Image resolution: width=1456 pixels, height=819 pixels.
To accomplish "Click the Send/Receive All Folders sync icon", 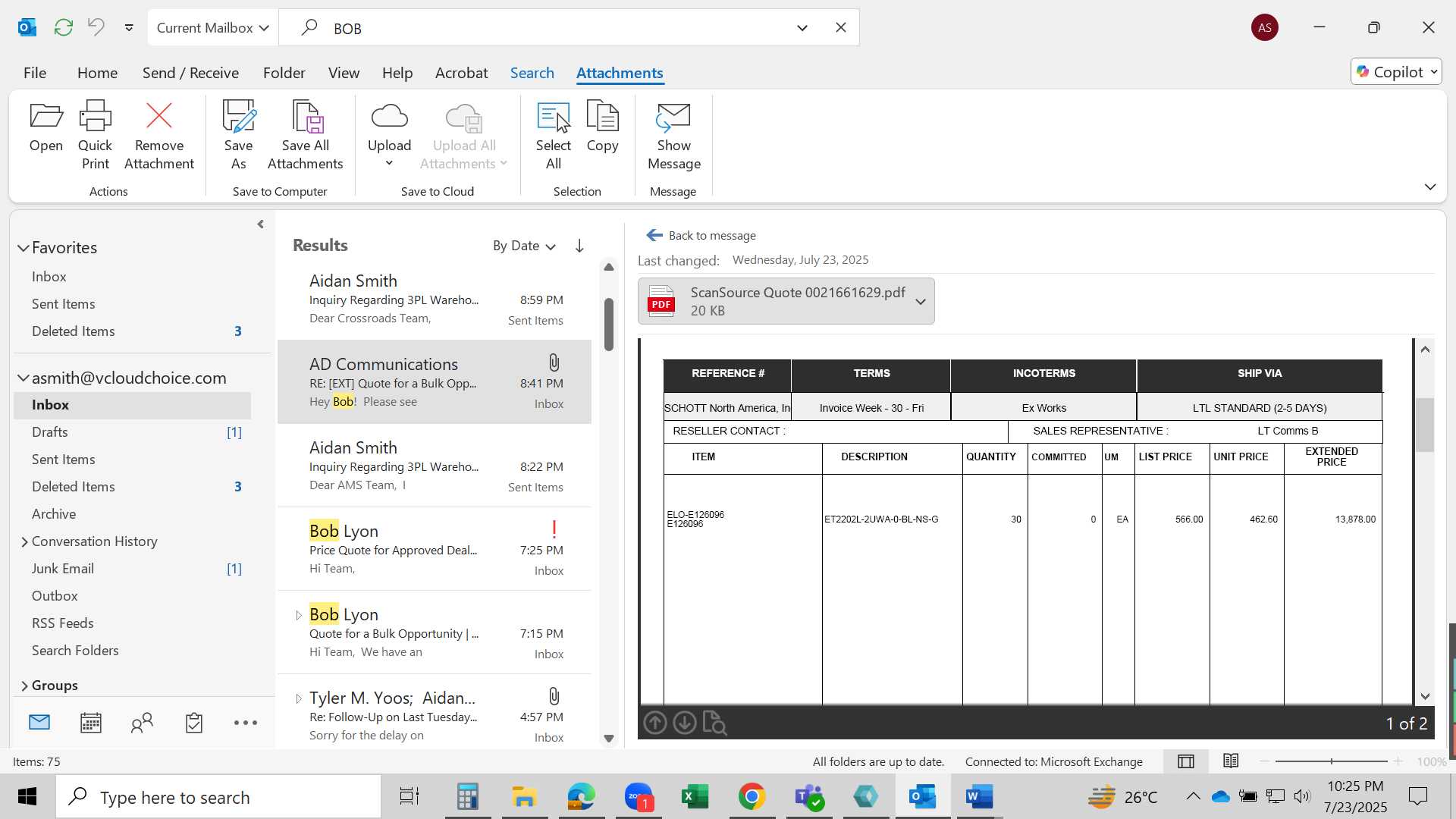I will [64, 27].
